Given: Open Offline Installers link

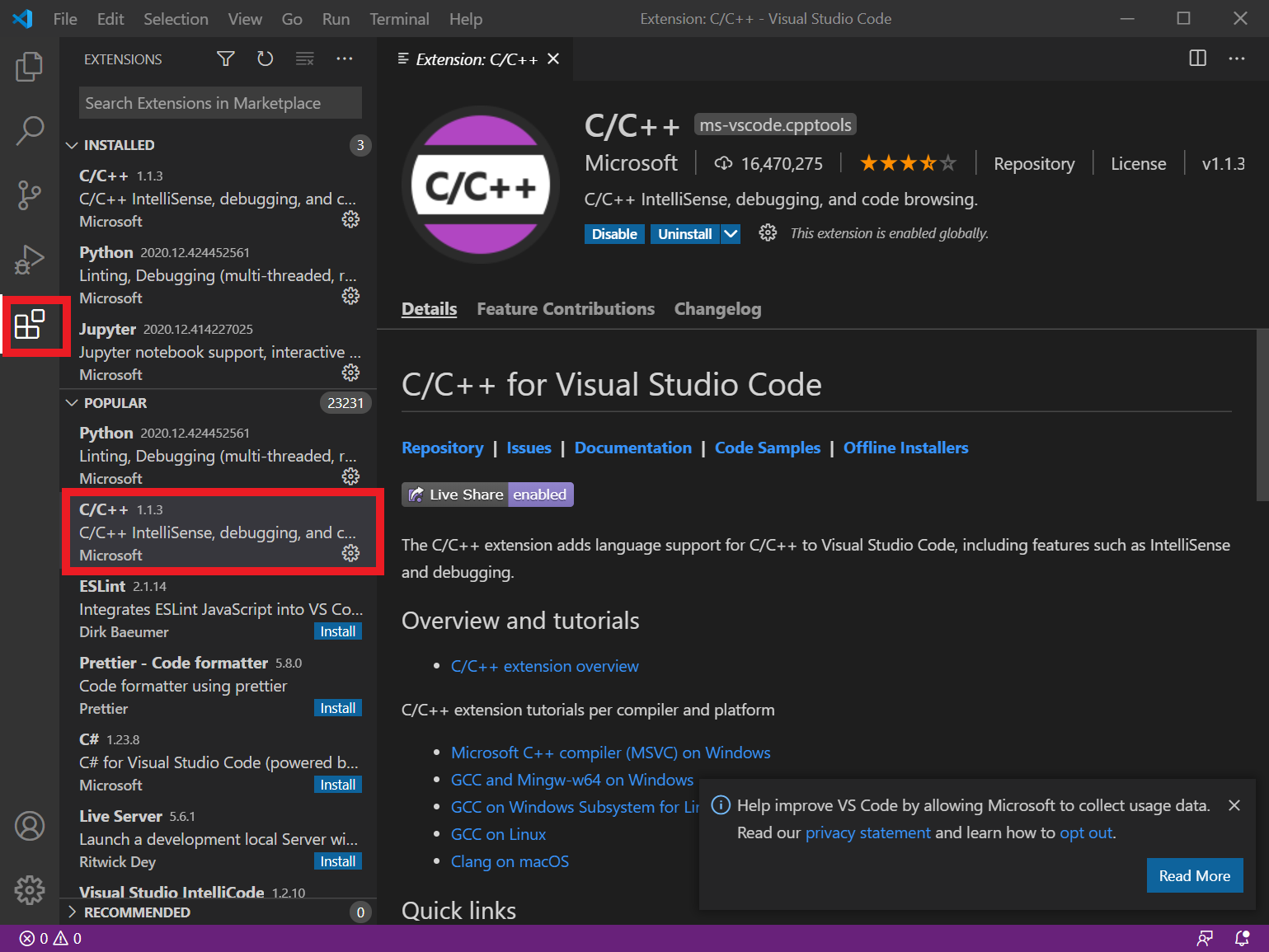Looking at the screenshot, I should click(905, 448).
